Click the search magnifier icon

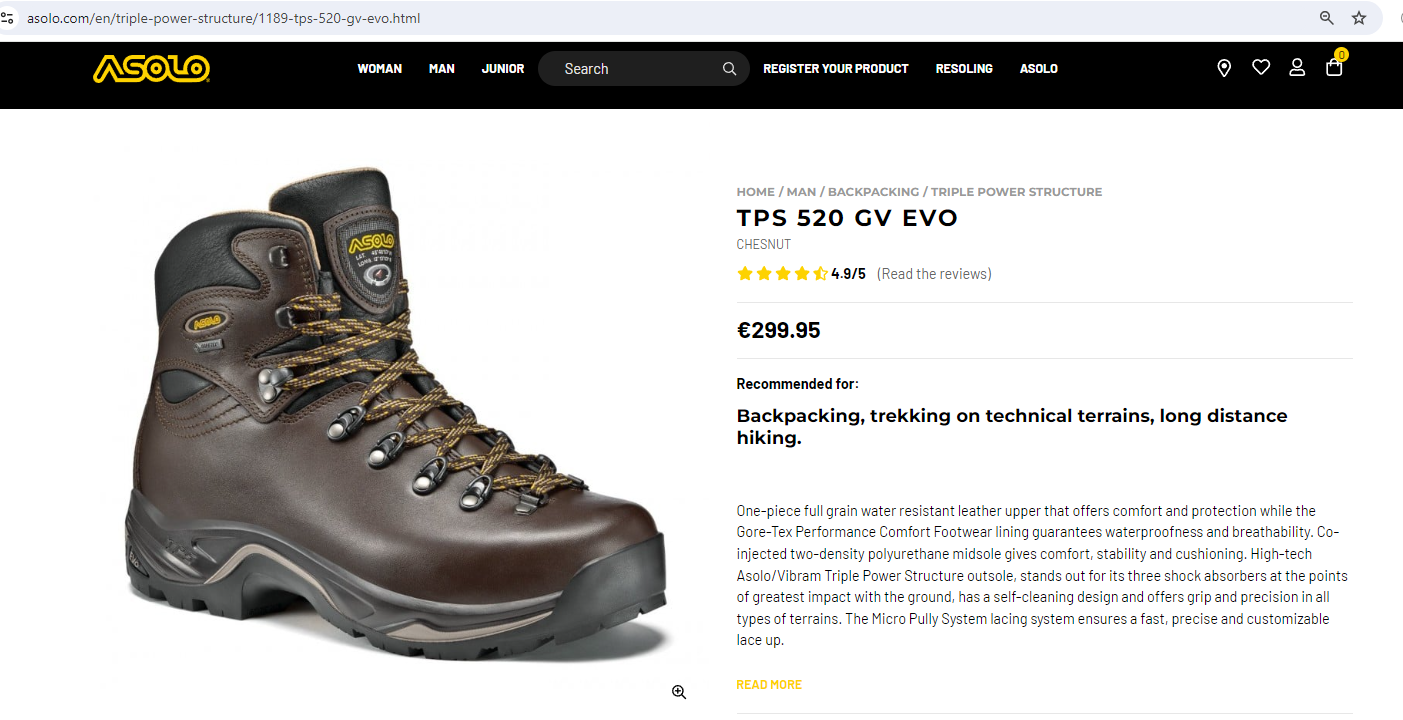pyautogui.click(x=730, y=69)
